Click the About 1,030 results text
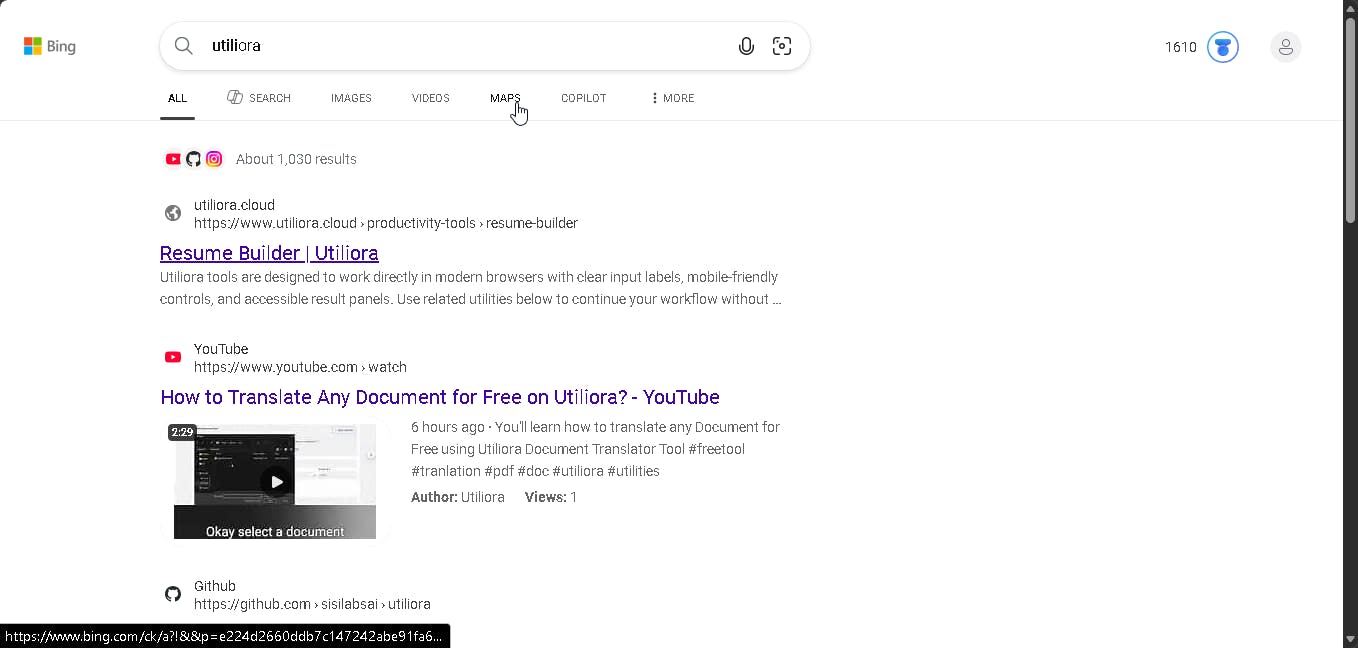 tap(296, 159)
